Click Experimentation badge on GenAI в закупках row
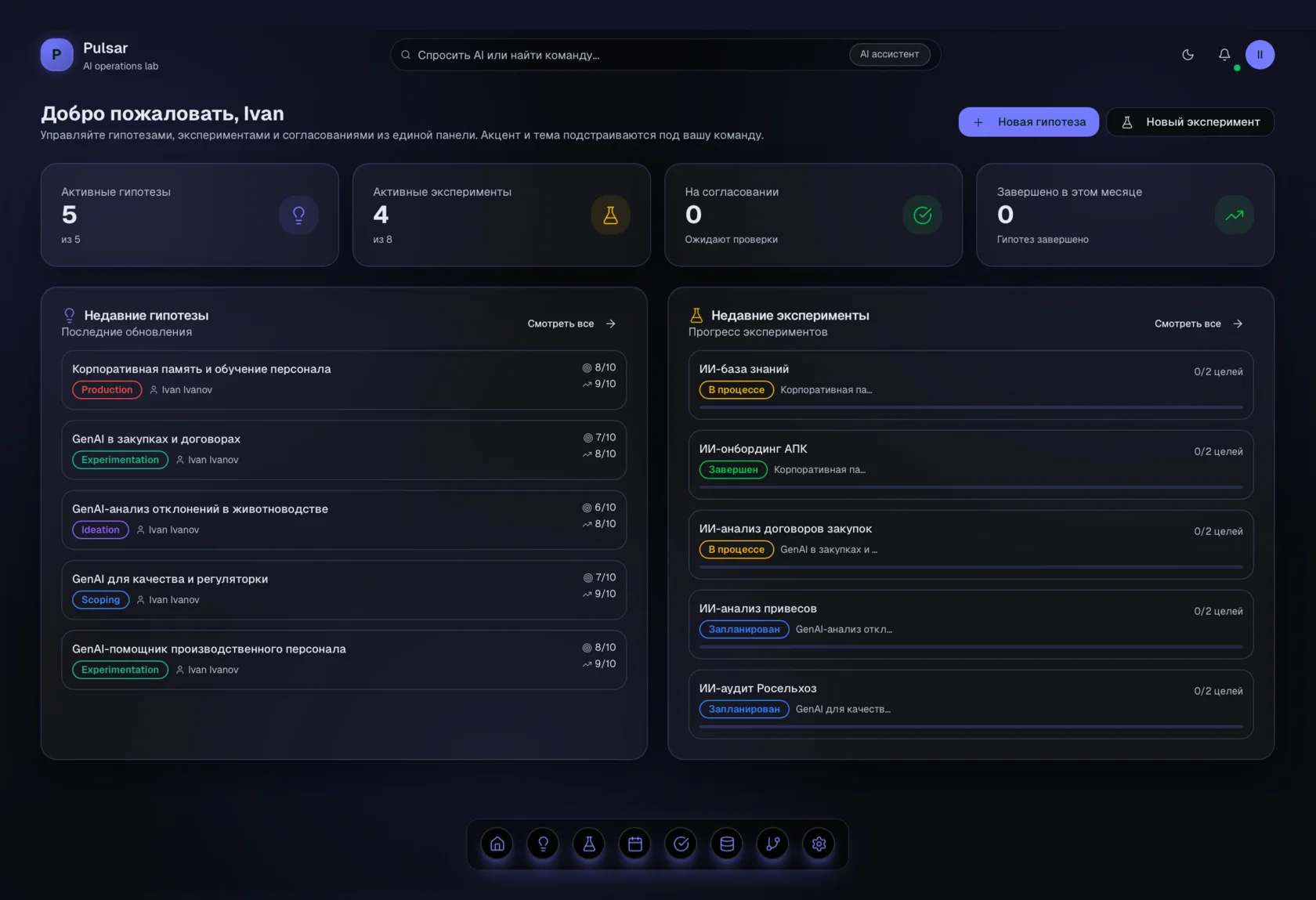The height and width of the screenshot is (900, 1316). click(x=120, y=460)
